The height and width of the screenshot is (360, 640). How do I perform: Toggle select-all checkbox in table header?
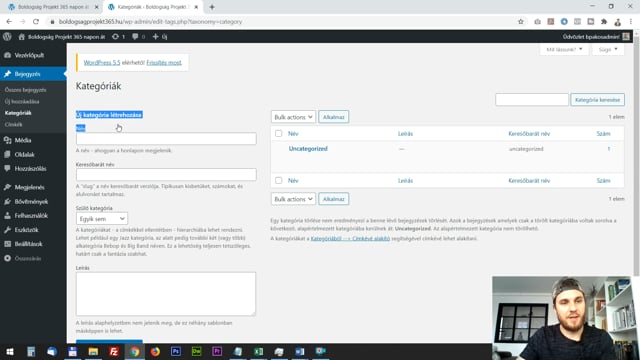click(x=278, y=133)
